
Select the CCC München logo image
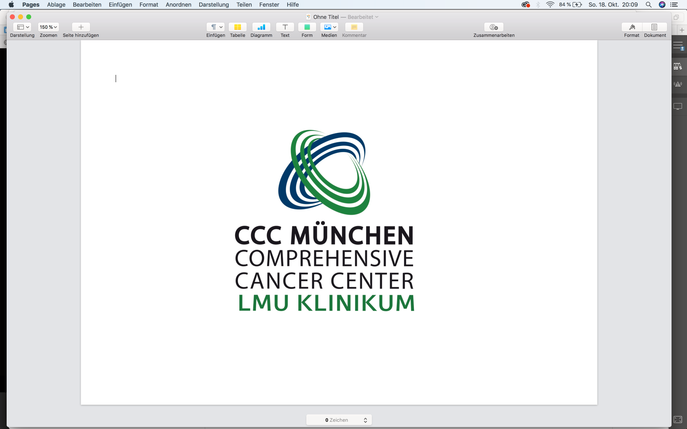325,220
